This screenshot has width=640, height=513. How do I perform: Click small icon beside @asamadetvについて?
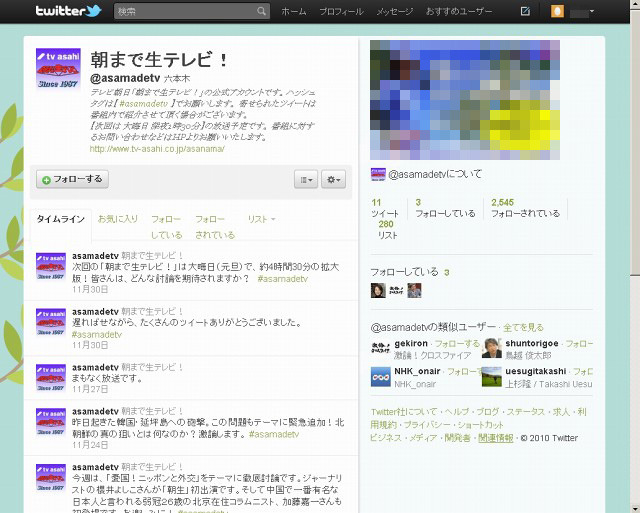[x=378, y=174]
